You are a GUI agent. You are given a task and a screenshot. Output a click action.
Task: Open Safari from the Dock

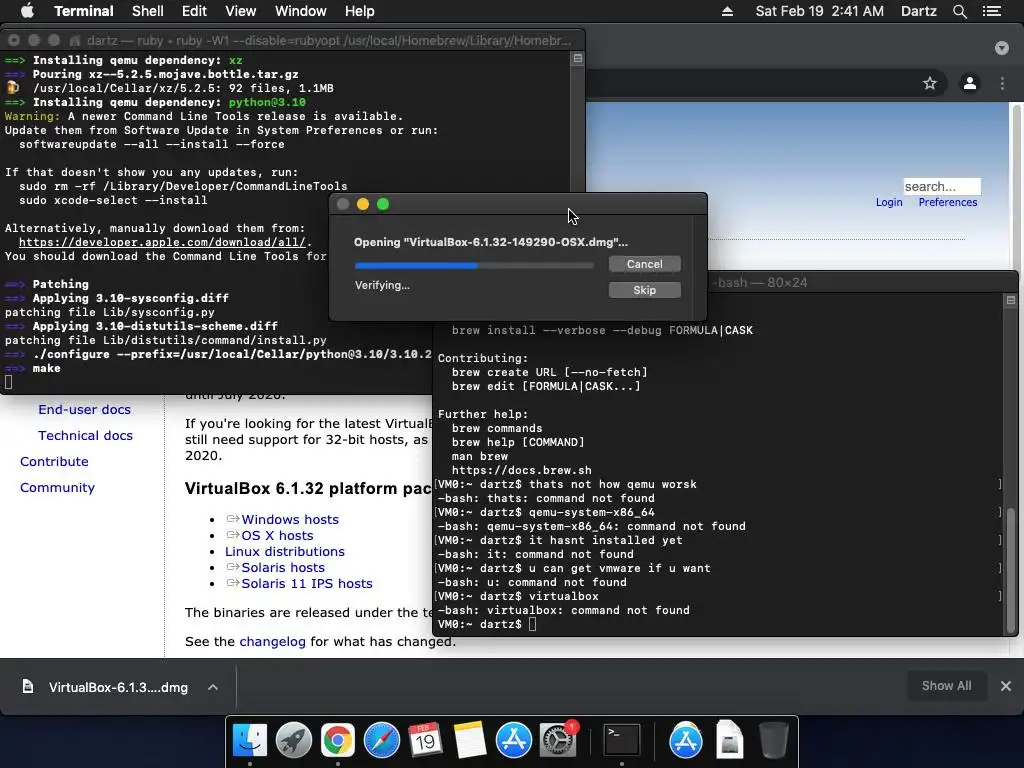point(381,740)
